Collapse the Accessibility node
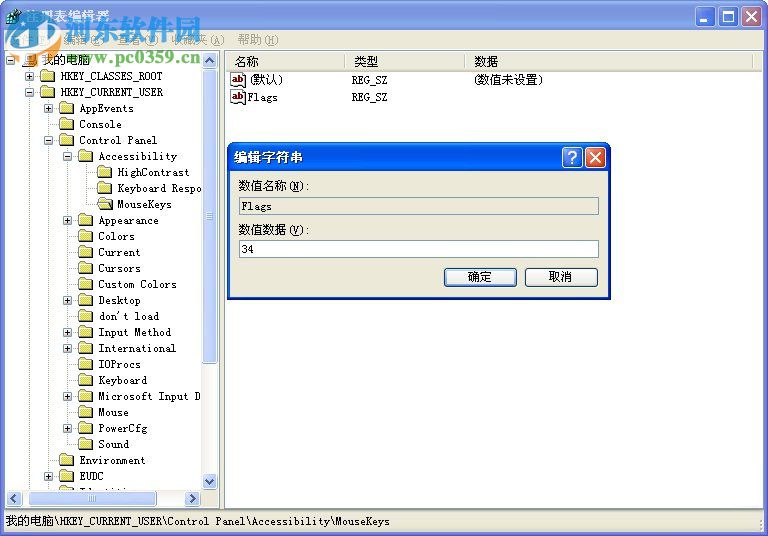Screen dimensions: 768x536 point(68,156)
